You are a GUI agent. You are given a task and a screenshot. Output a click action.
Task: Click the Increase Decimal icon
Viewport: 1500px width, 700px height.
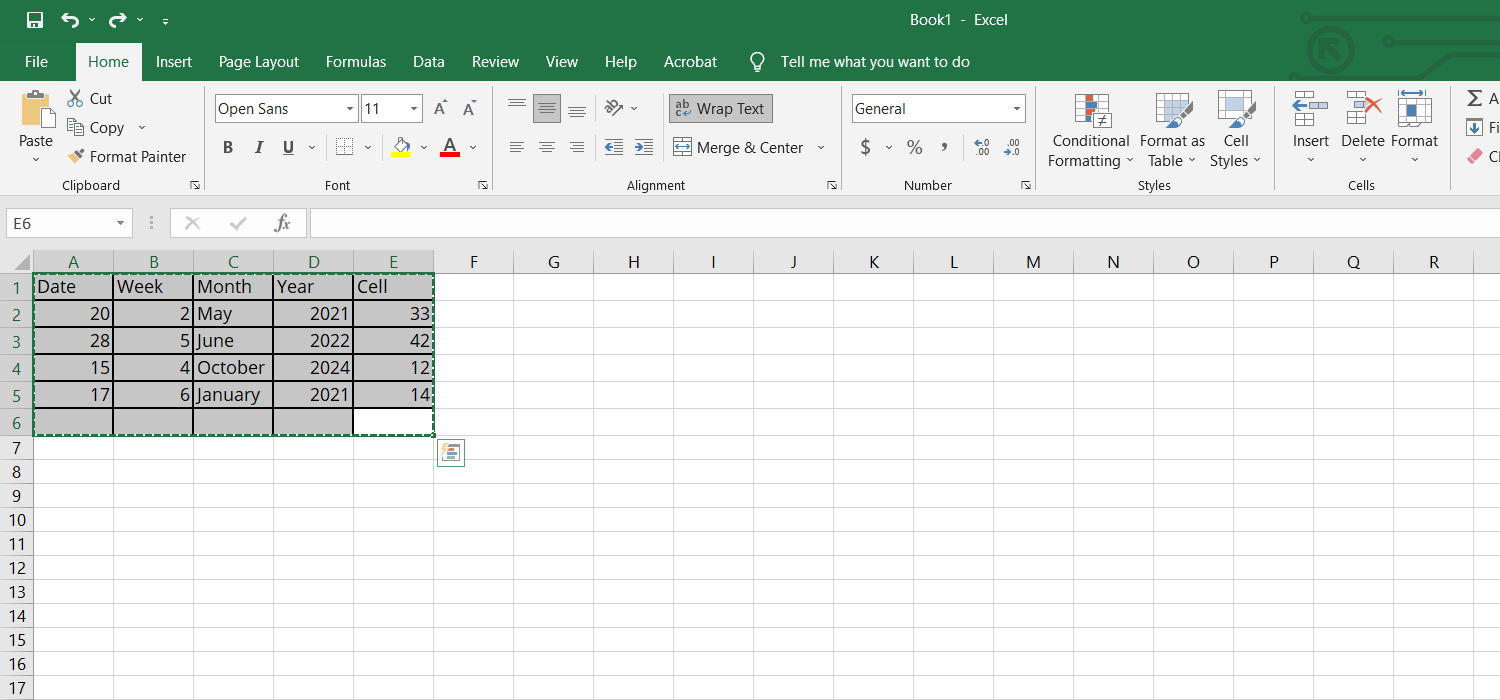[982, 147]
